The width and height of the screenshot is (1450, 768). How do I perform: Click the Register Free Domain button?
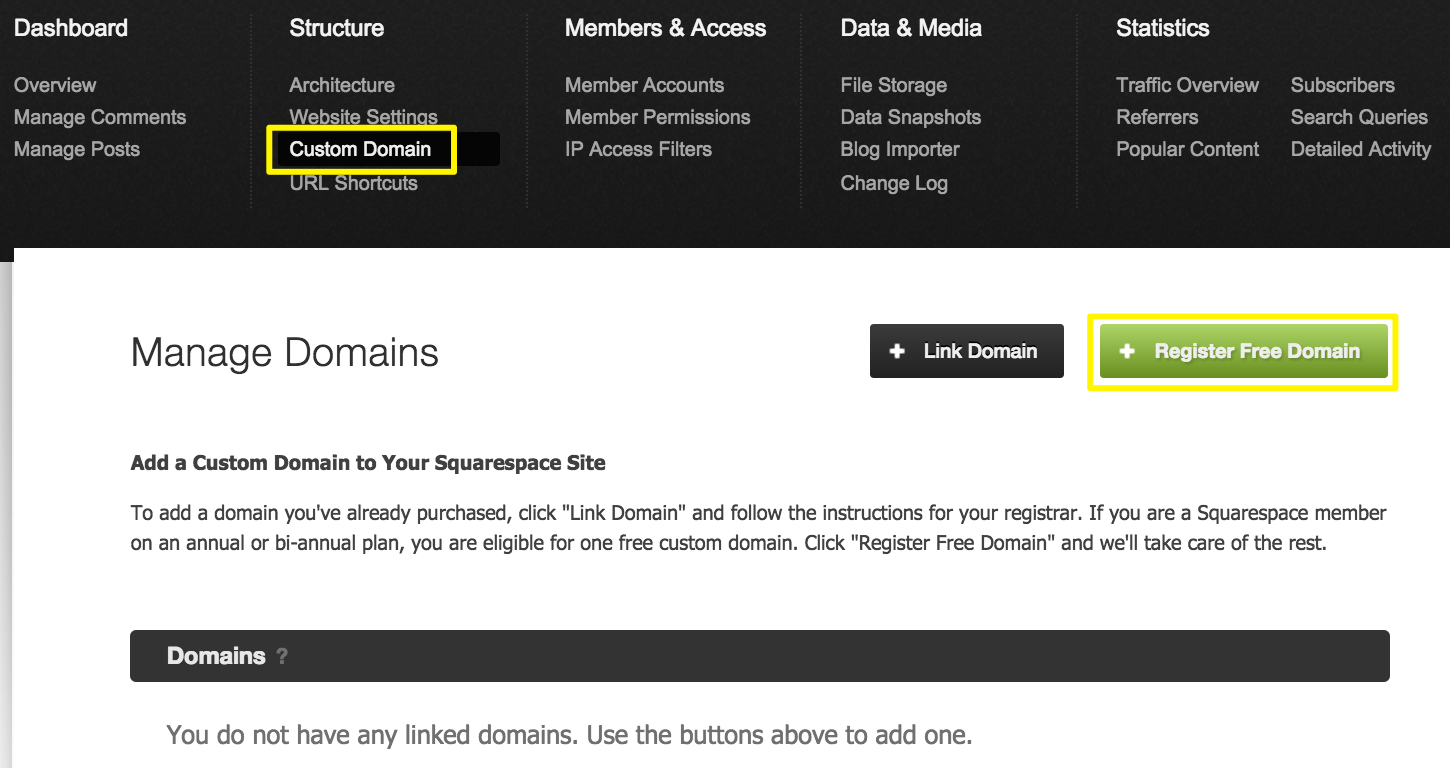pos(1243,351)
